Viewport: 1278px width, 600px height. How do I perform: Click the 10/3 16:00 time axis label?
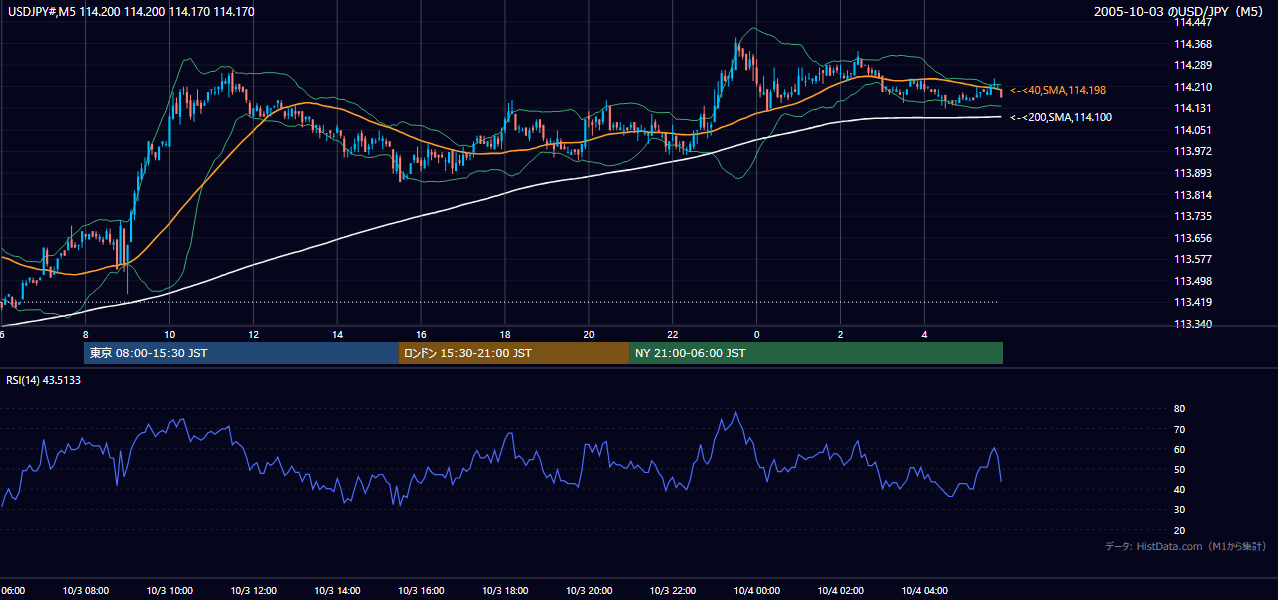pos(421,591)
